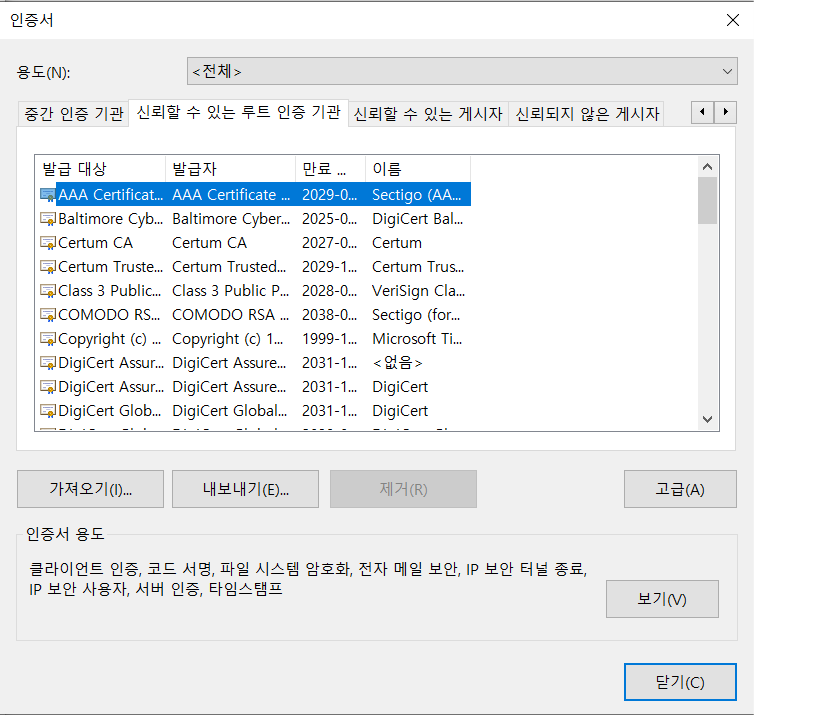This screenshot has height=715, width=831.
Task: Open the 신뢰되지 않은 게시자 tab
Action: coord(587,113)
